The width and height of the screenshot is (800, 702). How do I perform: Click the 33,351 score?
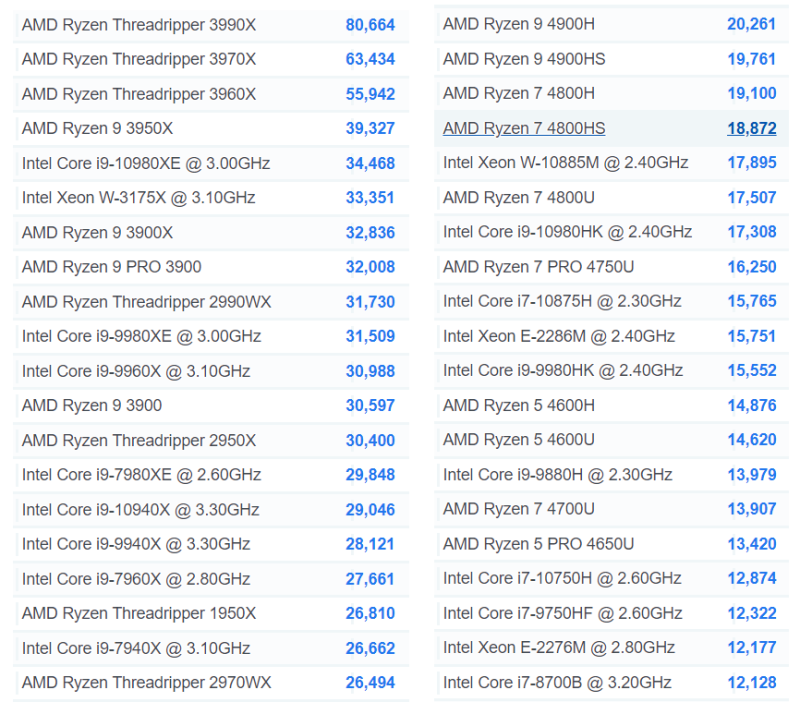(370, 198)
